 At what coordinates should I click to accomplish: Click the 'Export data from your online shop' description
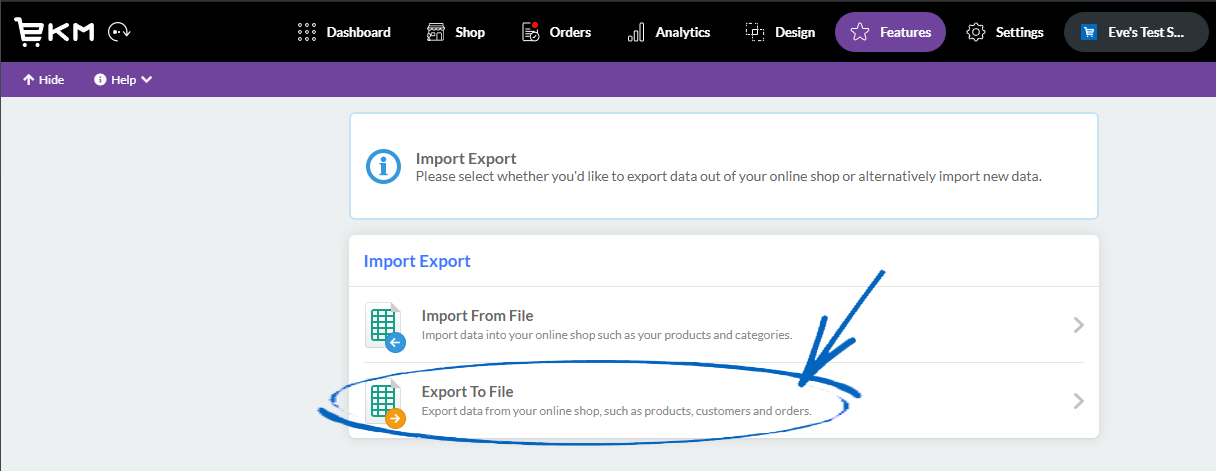click(617, 411)
